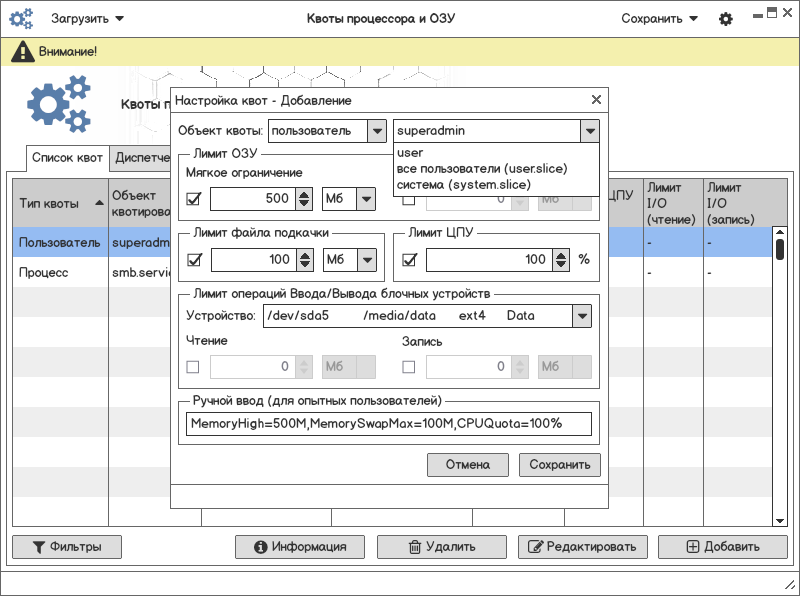Click the Filters funnel button
The image size is (800, 596).
tap(66, 547)
